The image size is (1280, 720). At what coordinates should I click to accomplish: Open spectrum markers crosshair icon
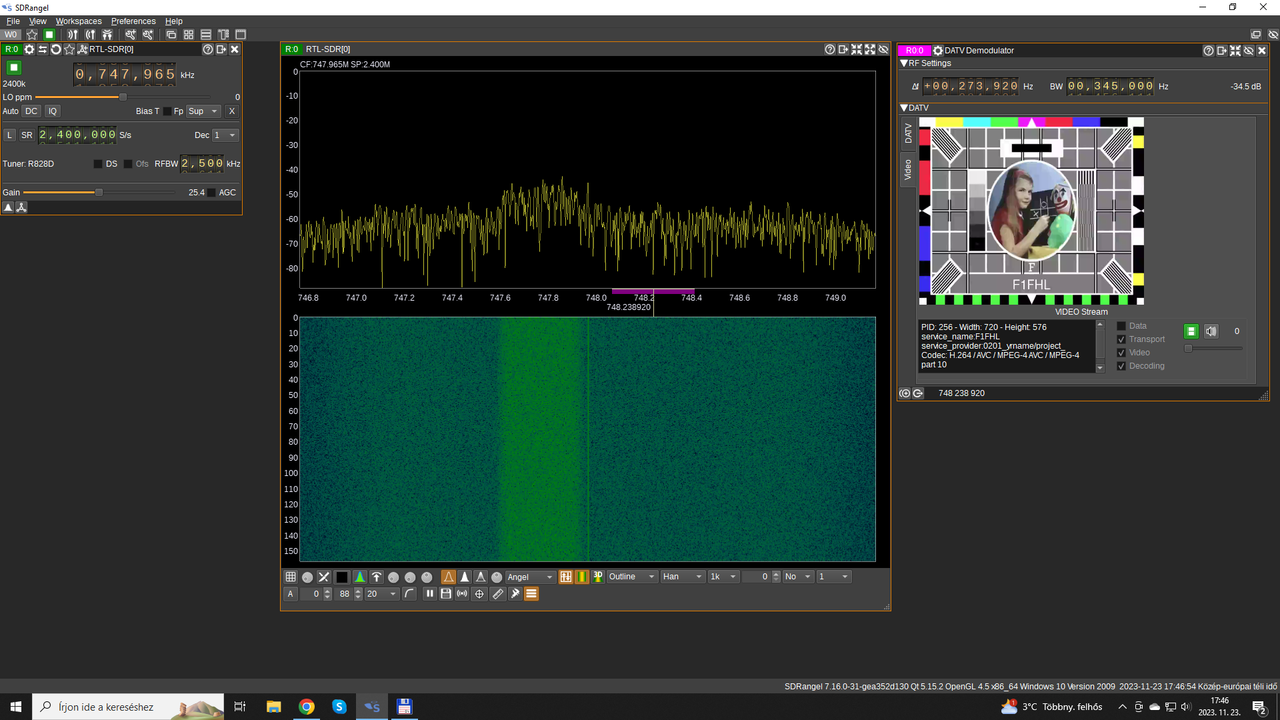[x=479, y=594]
